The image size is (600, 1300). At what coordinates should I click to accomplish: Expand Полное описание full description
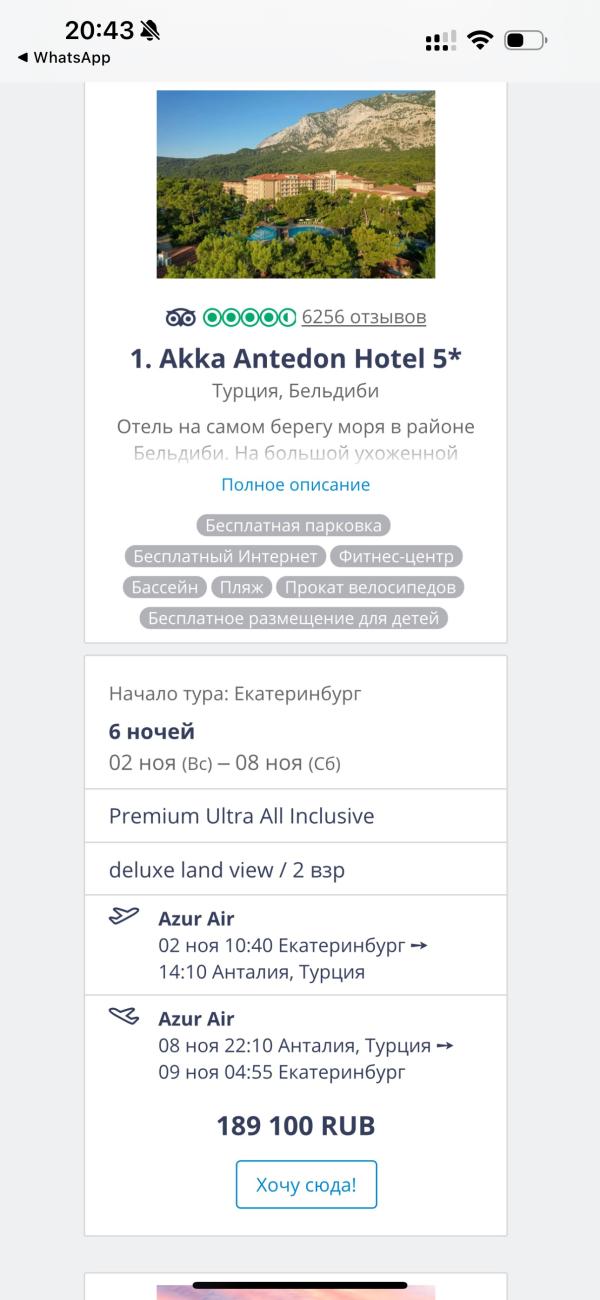pyautogui.click(x=296, y=485)
